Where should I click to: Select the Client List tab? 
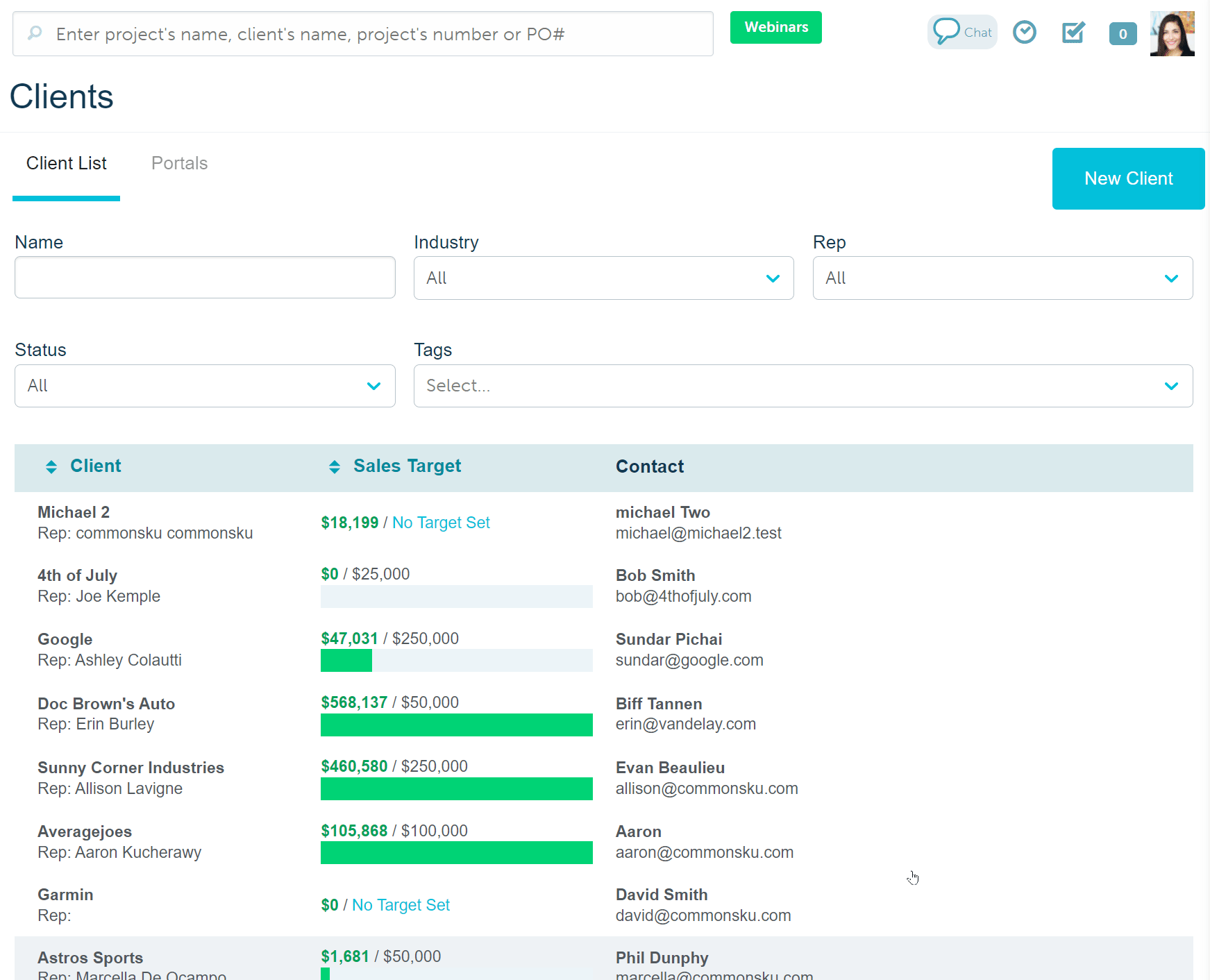[x=66, y=163]
